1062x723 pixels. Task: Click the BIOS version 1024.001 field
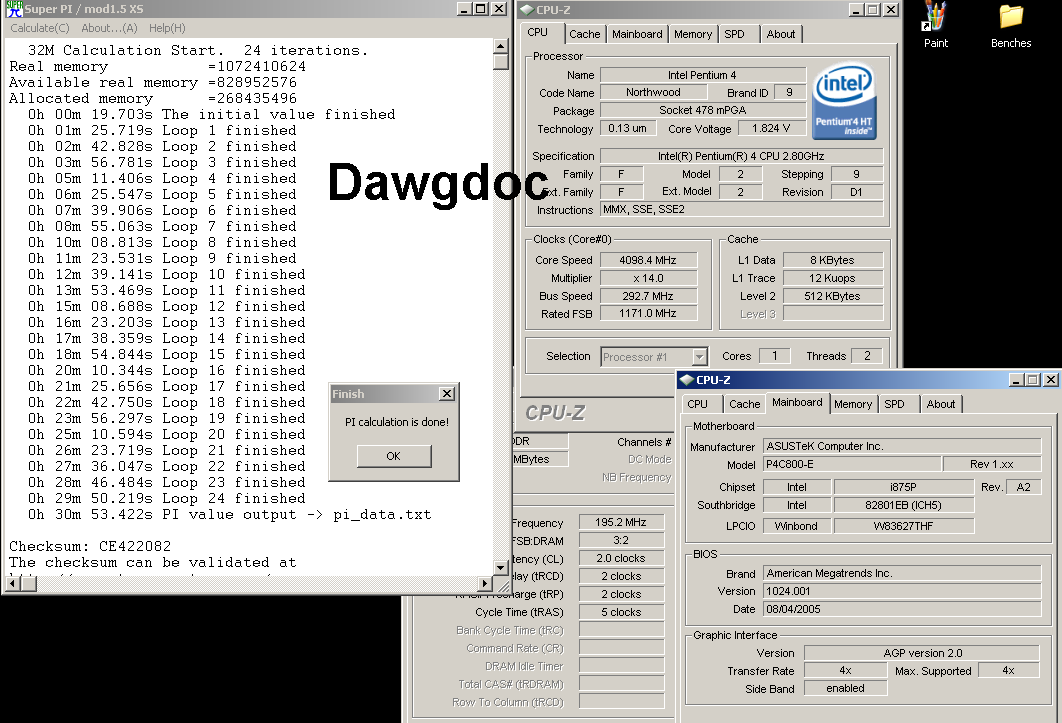pos(902,591)
